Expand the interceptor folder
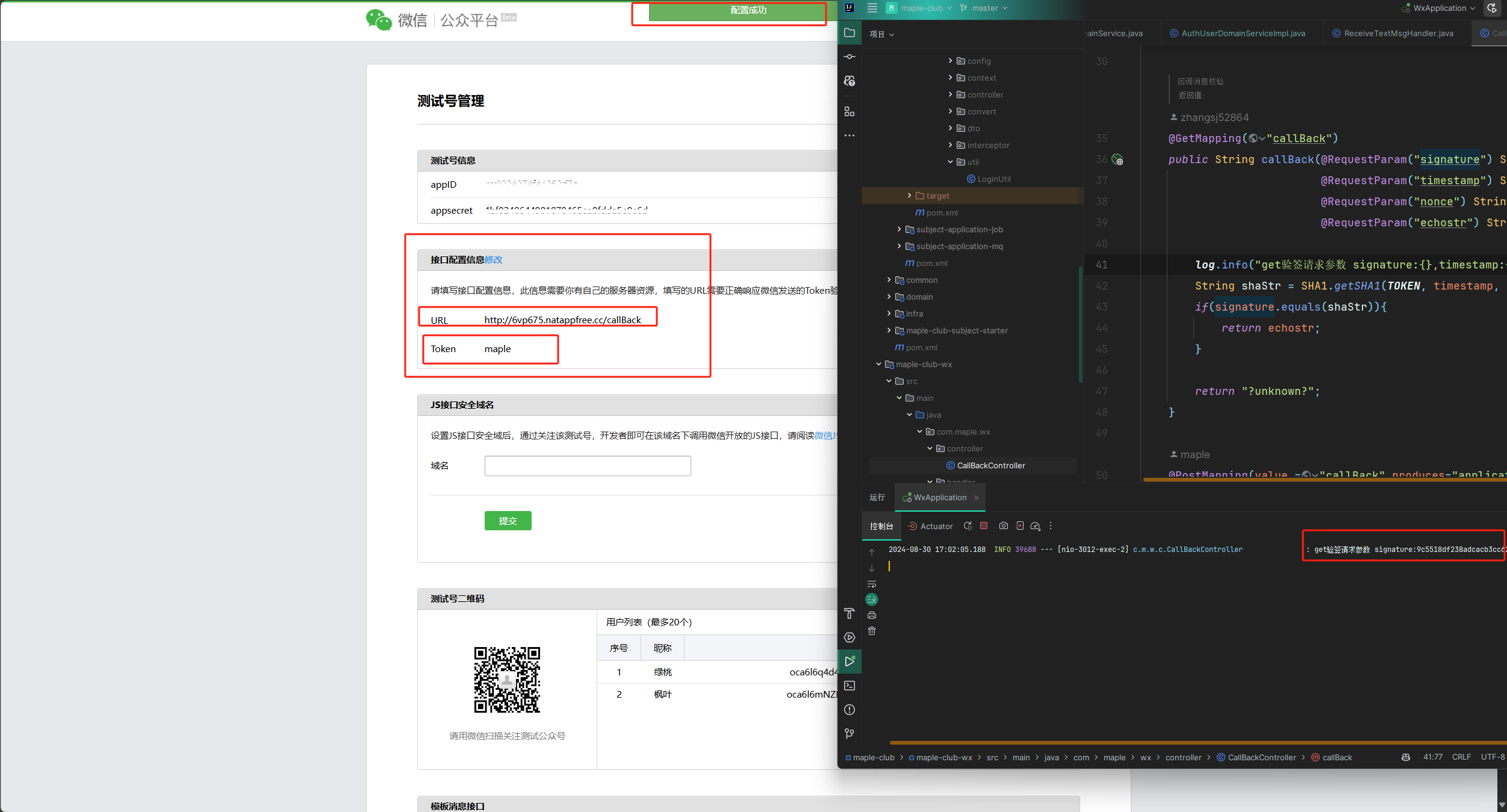 [950, 145]
